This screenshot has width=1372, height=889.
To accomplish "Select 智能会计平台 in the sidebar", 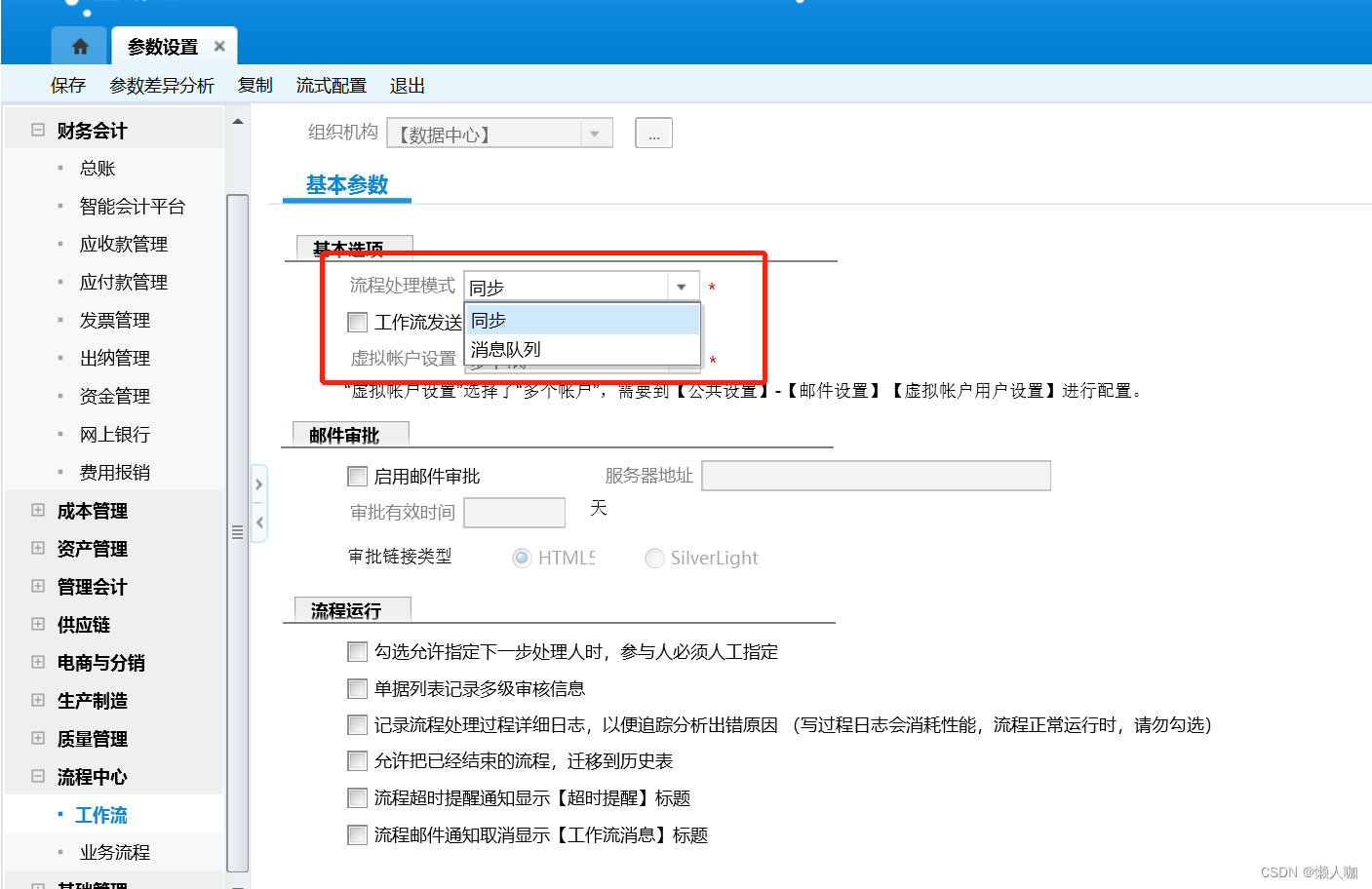I will point(133,207).
